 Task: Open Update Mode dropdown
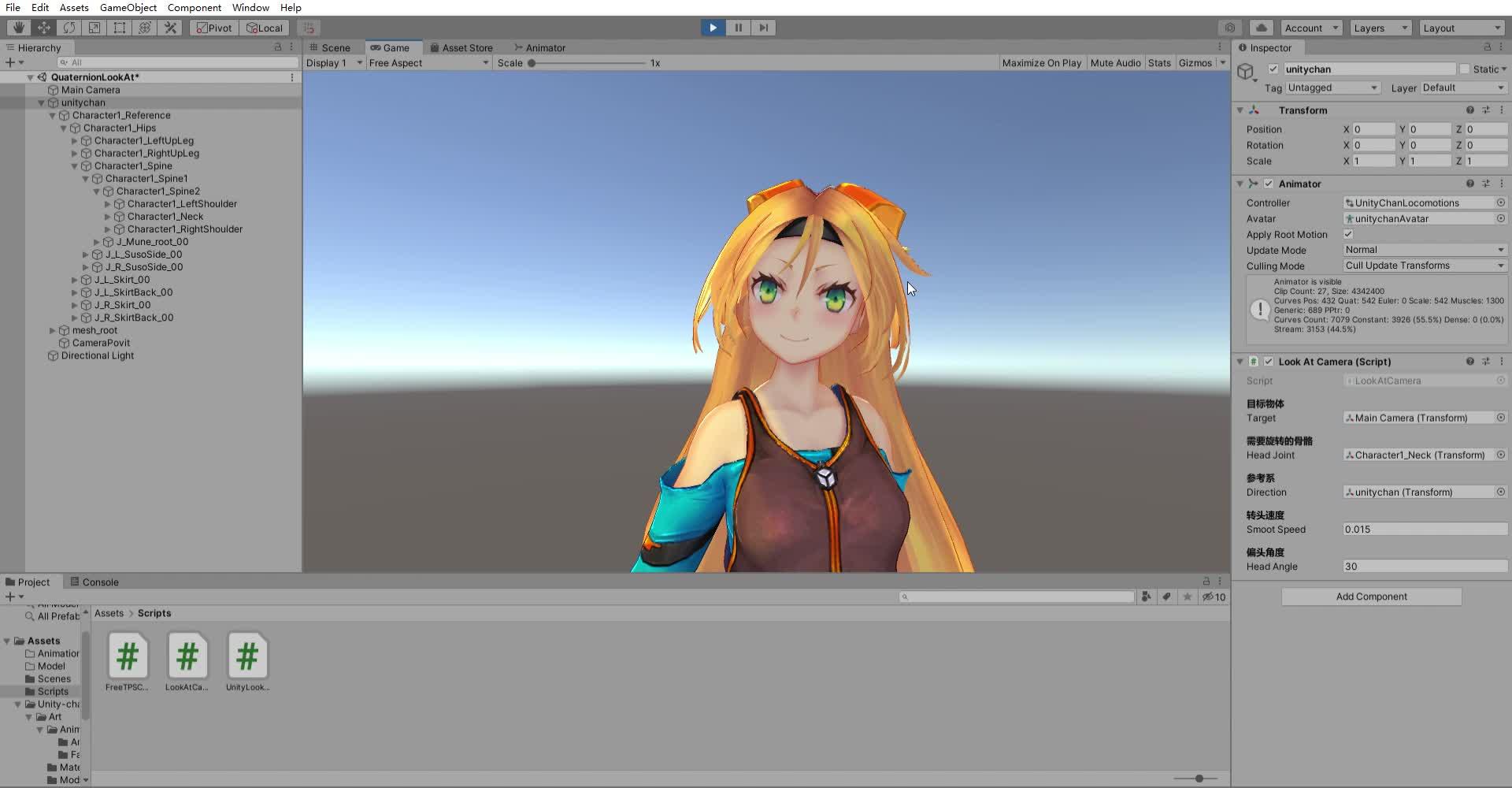click(1425, 250)
